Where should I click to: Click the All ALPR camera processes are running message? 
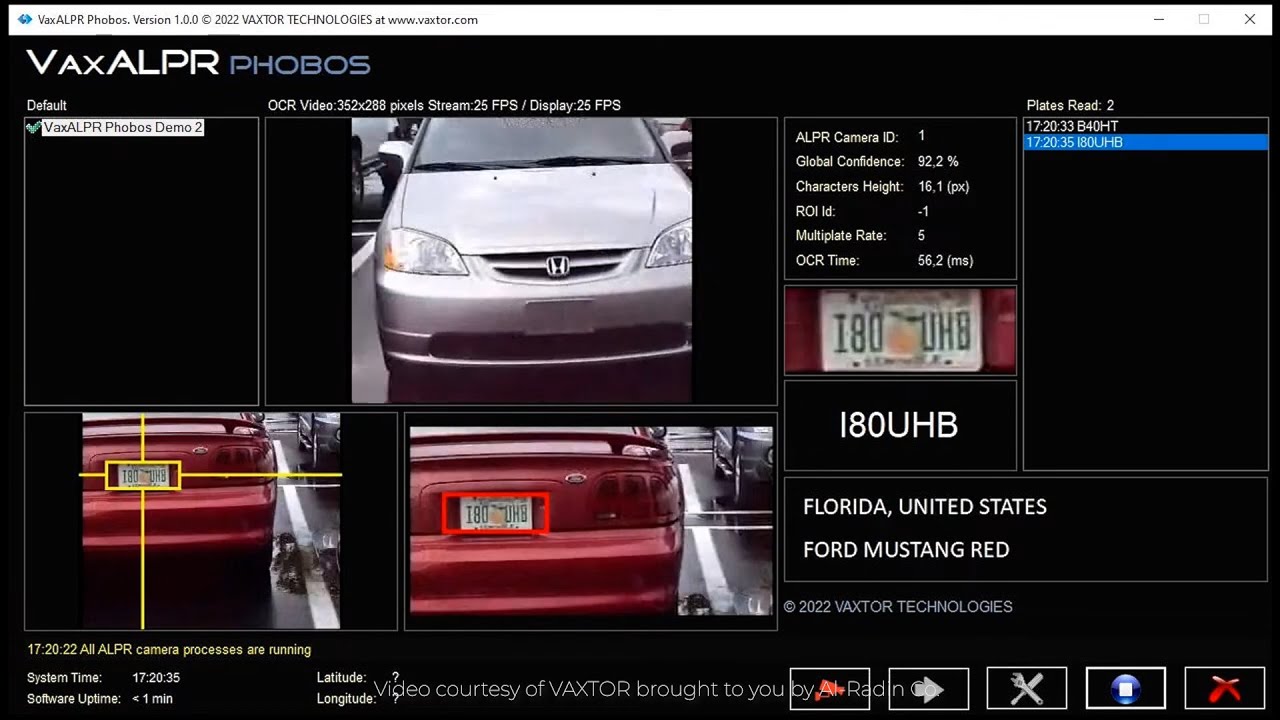pos(169,650)
